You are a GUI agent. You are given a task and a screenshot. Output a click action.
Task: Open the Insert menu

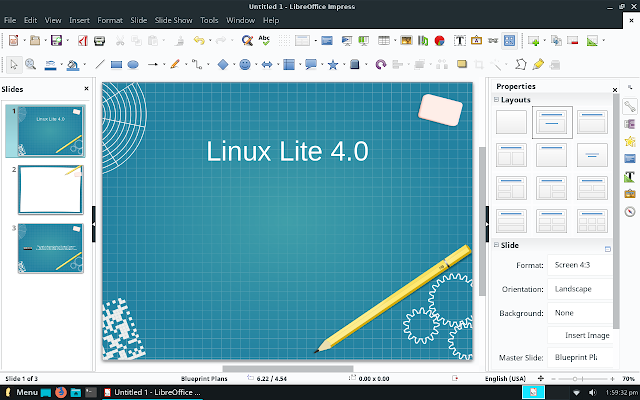(79, 20)
